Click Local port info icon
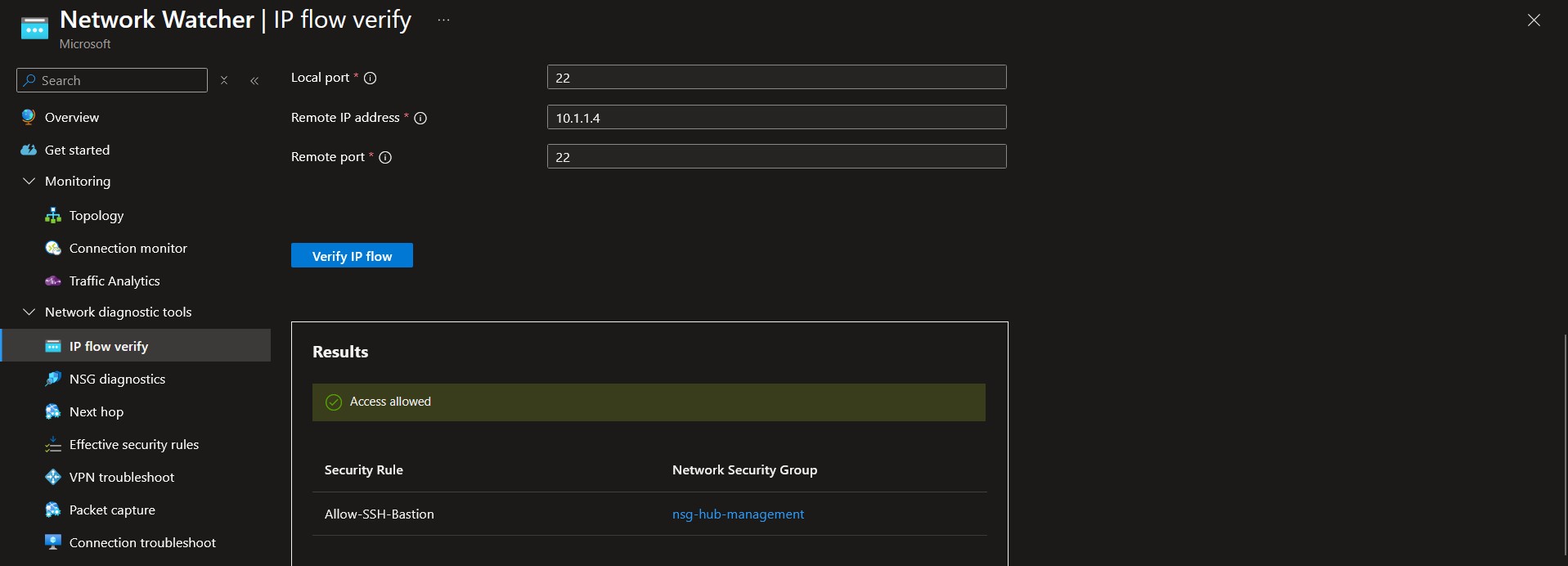 tap(370, 79)
